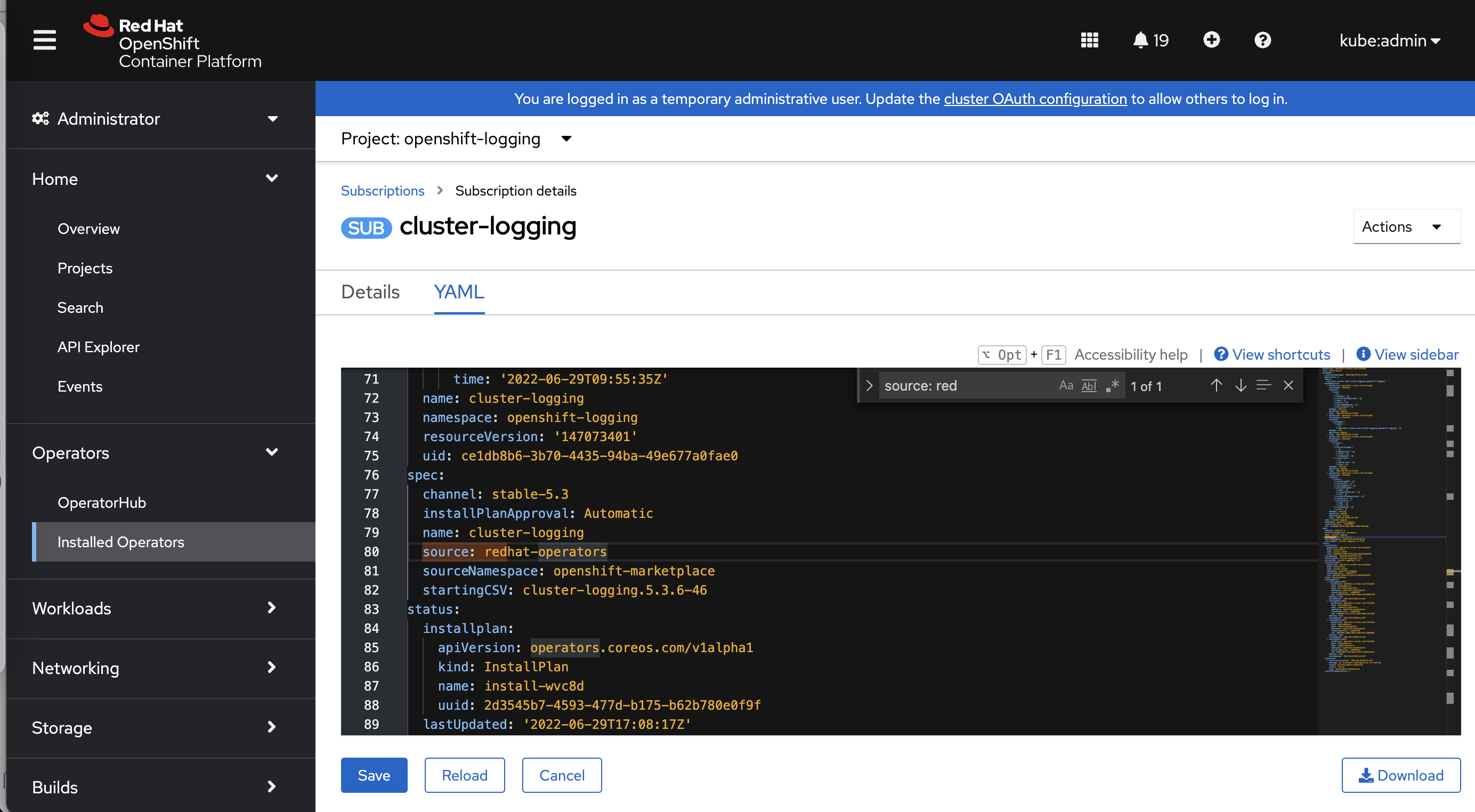
Task: Select Installed Operators in sidebar
Action: pyautogui.click(x=121, y=542)
